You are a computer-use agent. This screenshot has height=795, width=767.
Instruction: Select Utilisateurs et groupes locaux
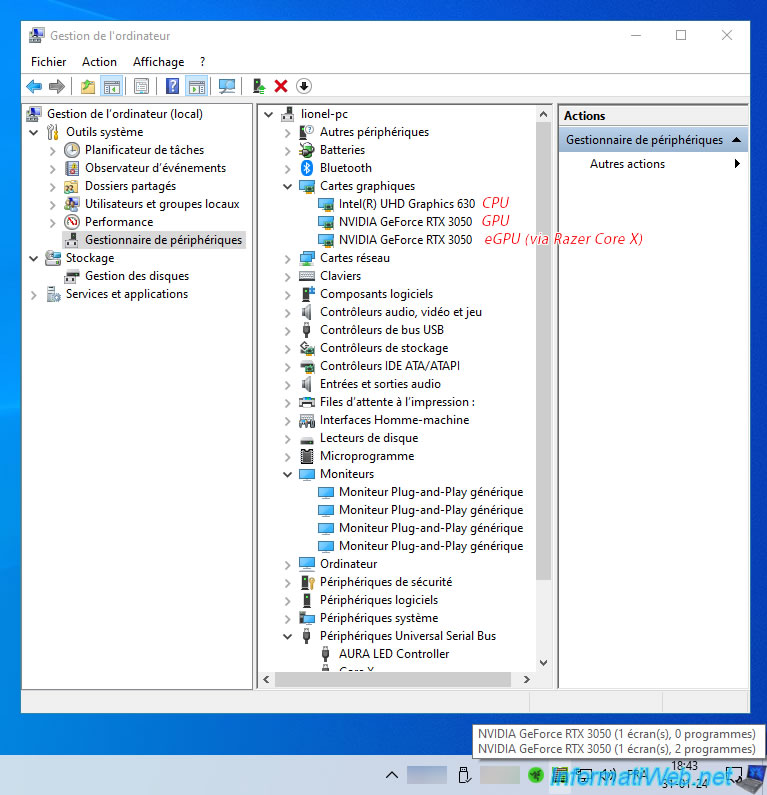click(x=162, y=204)
